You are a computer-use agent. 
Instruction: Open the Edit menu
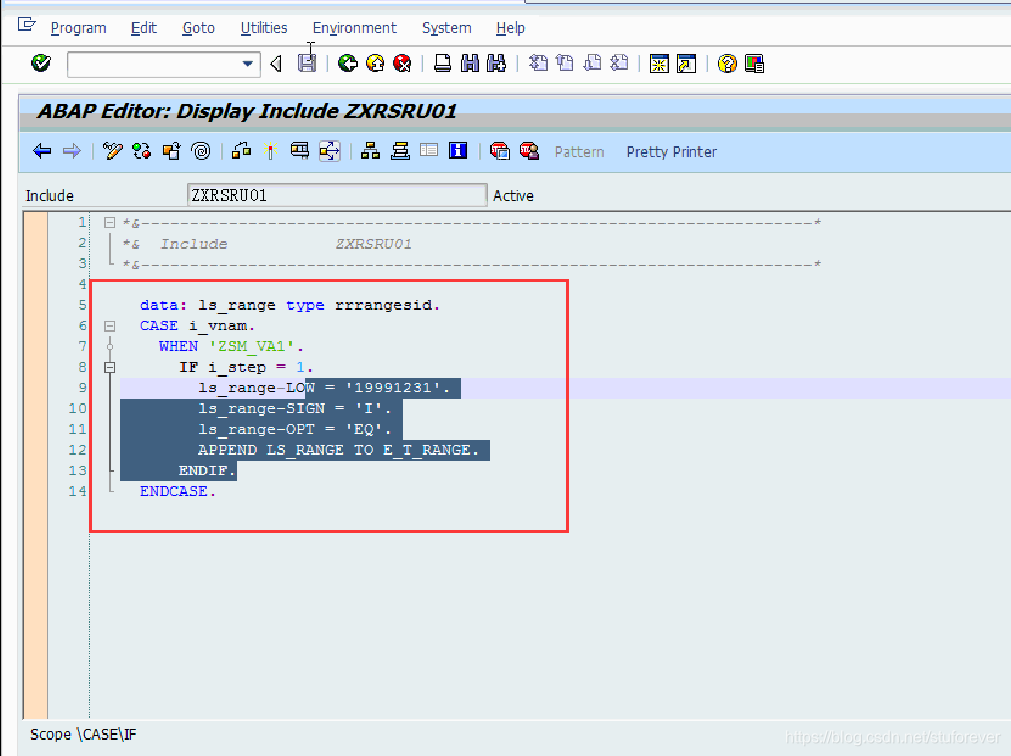click(144, 28)
